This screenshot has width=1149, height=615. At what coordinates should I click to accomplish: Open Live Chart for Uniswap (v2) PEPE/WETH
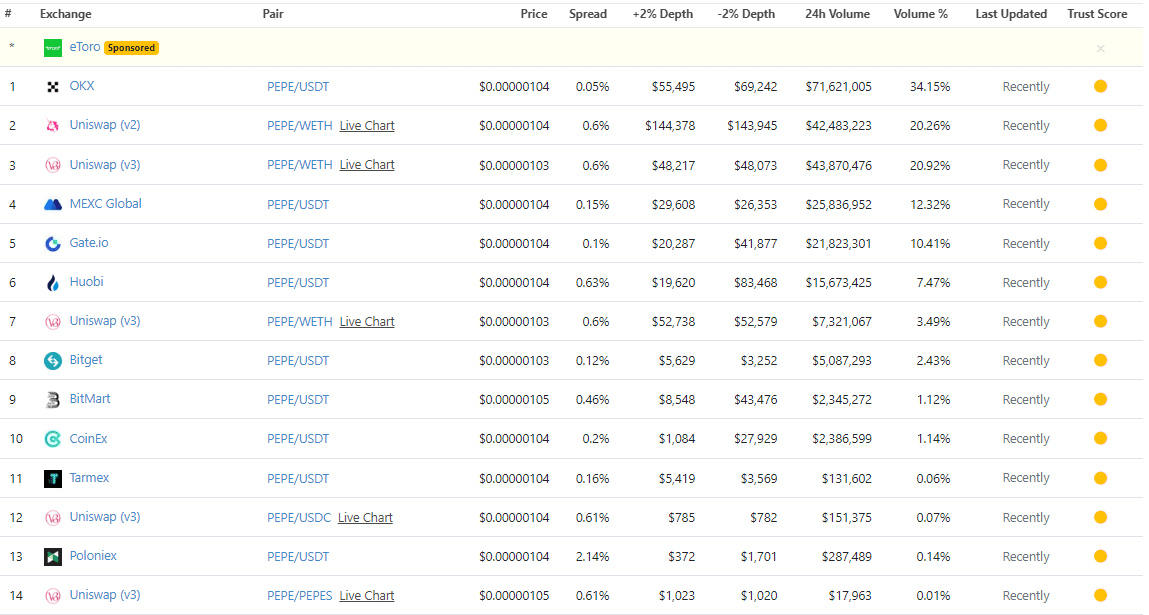point(367,126)
